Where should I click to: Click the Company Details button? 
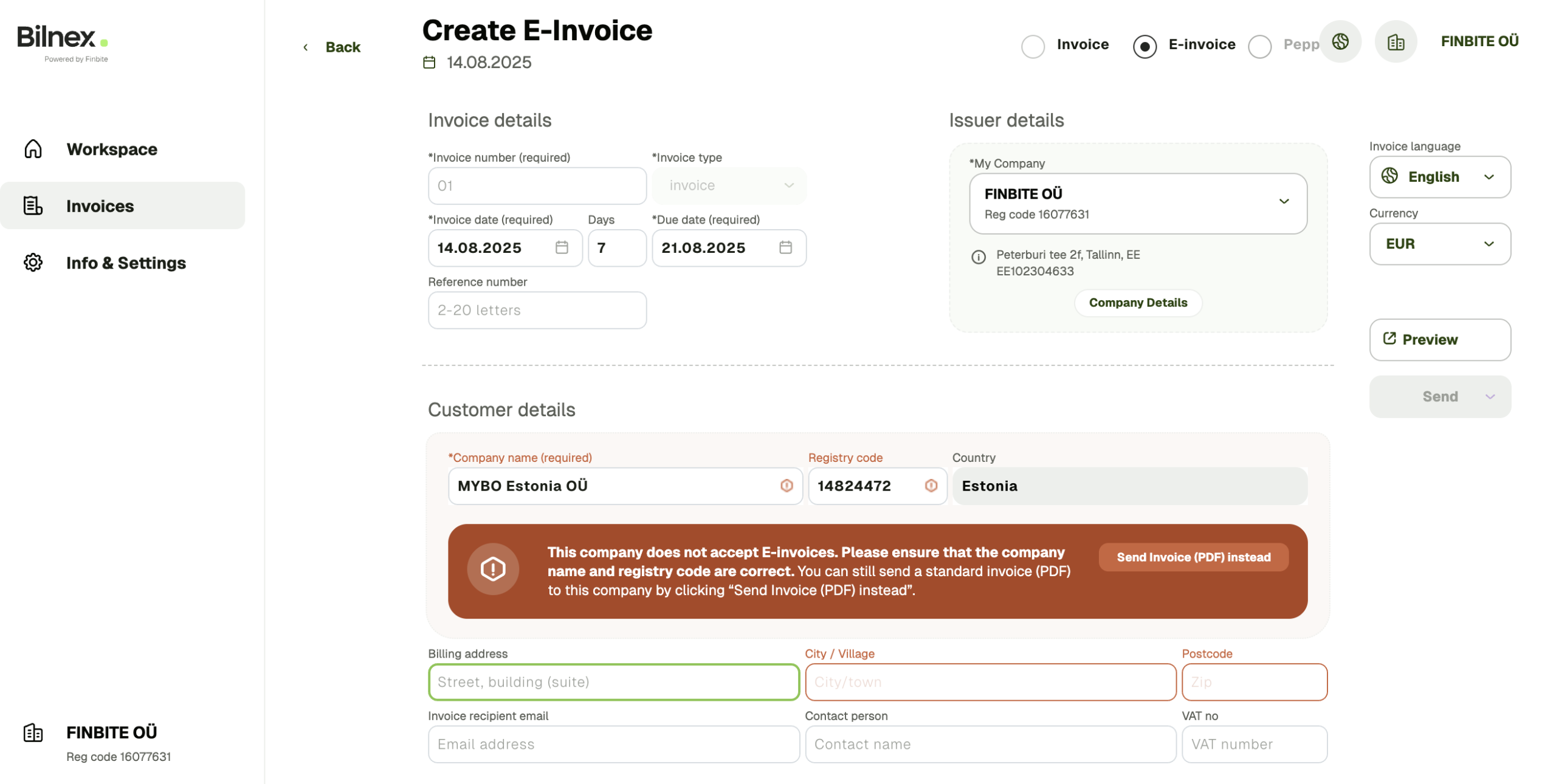(x=1139, y=303)
